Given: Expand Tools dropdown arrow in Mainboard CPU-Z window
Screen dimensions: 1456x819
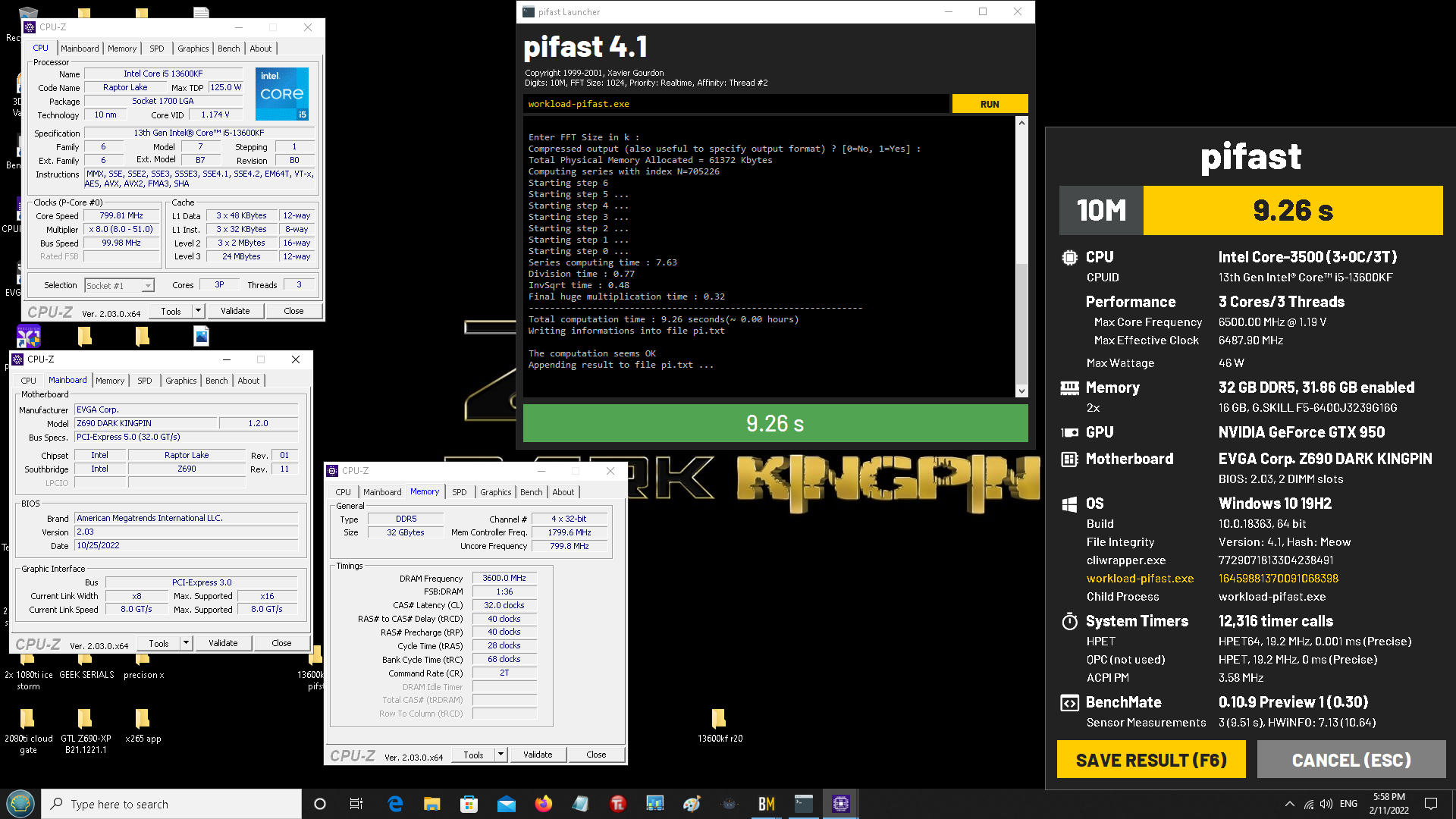Looking at the screenshot, I should click(186, 643).
